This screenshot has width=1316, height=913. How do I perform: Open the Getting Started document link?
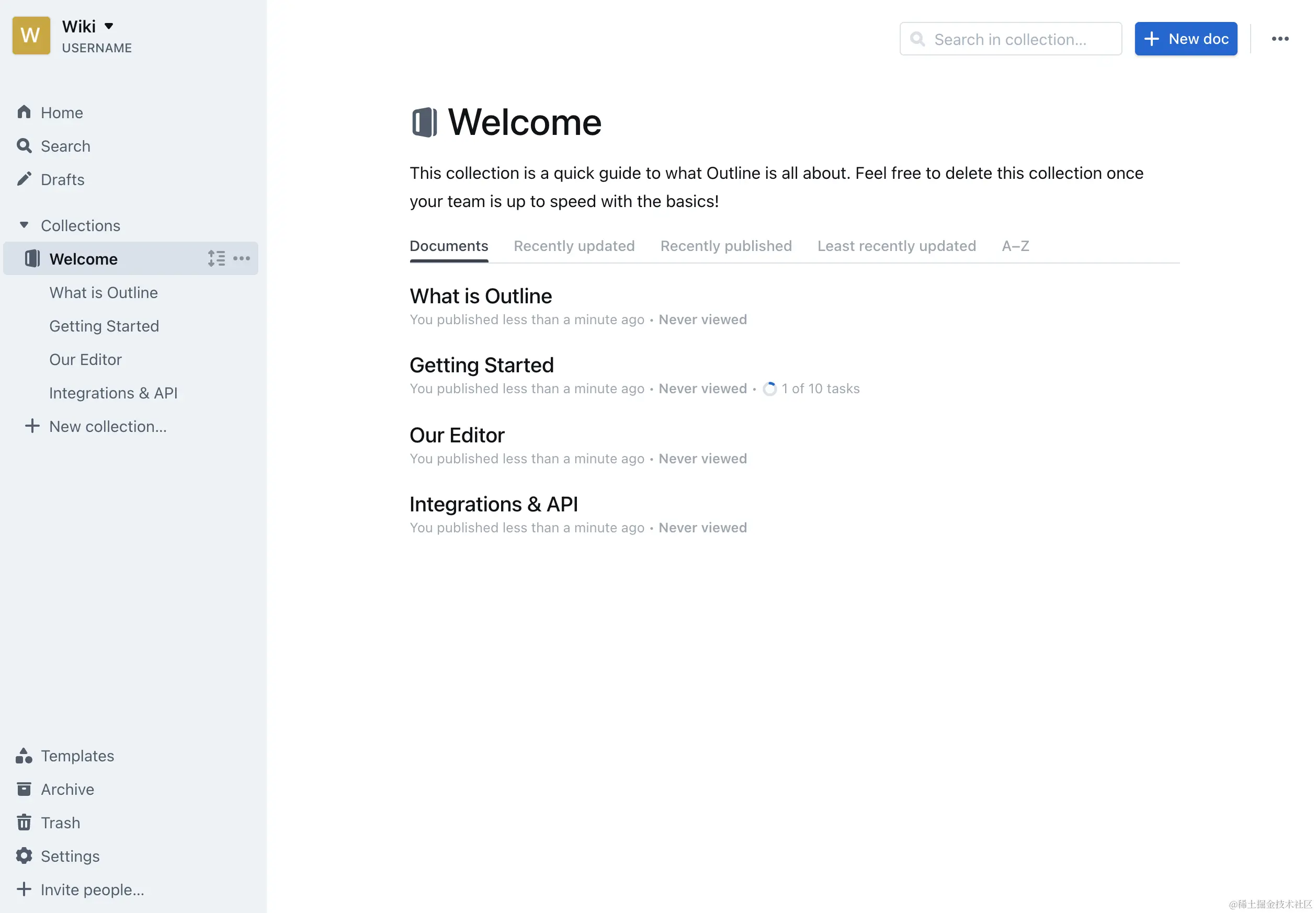[x=481, y=365]
